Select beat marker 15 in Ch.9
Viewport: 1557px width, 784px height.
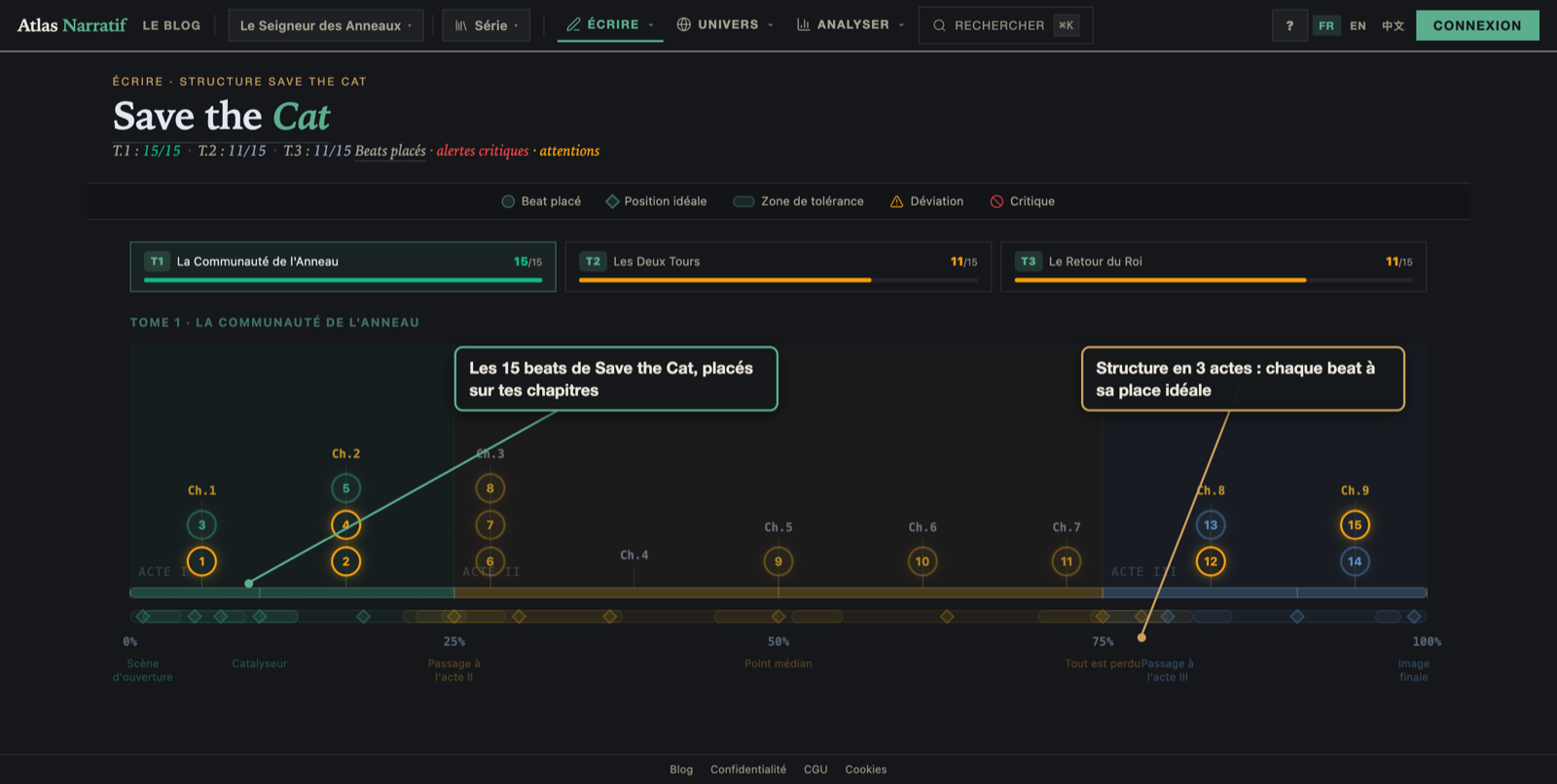point(1355,525)
